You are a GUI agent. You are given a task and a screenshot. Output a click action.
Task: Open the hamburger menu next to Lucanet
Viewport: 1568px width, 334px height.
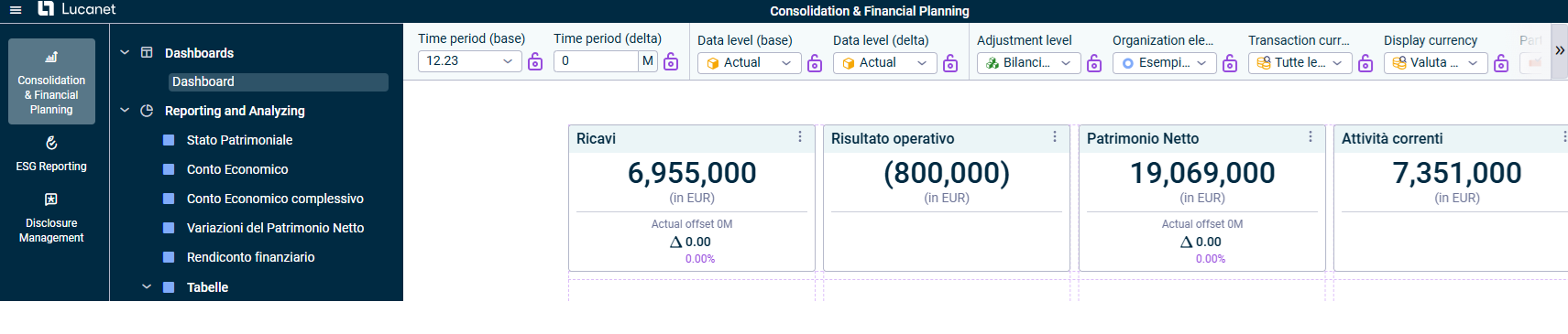[15, 10]
